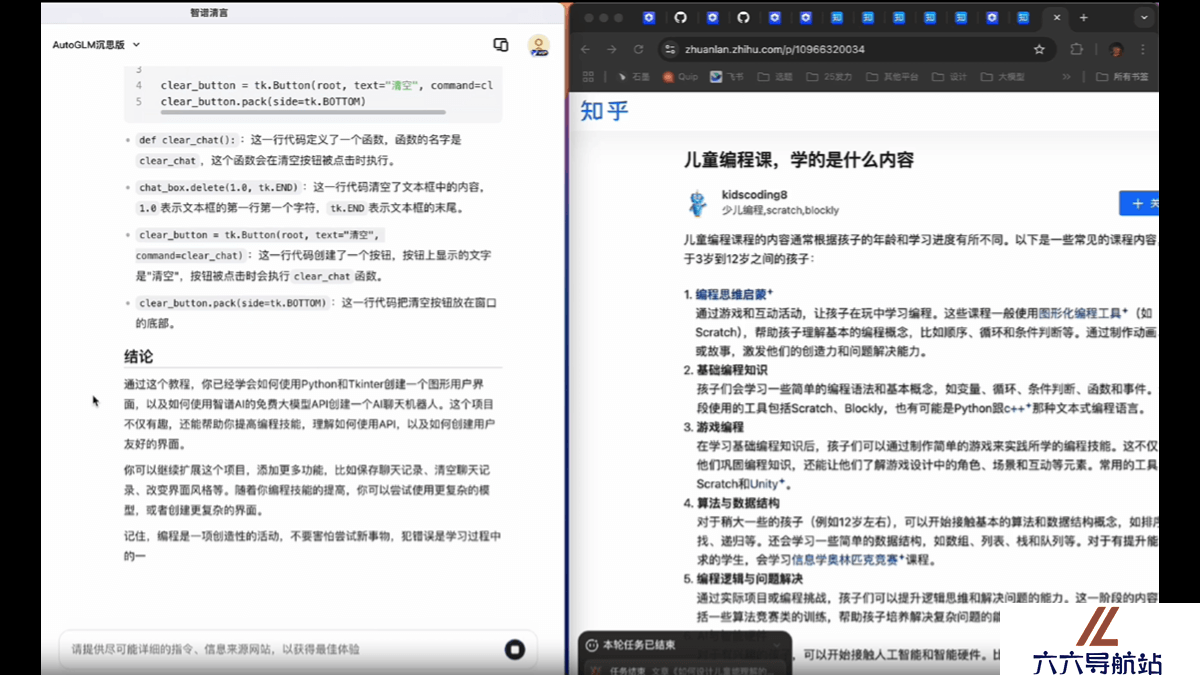This screenshot has width=1200, height=675.
Task: Expand the 大模型 bookmarks folder
Action: click(1004, 77)
